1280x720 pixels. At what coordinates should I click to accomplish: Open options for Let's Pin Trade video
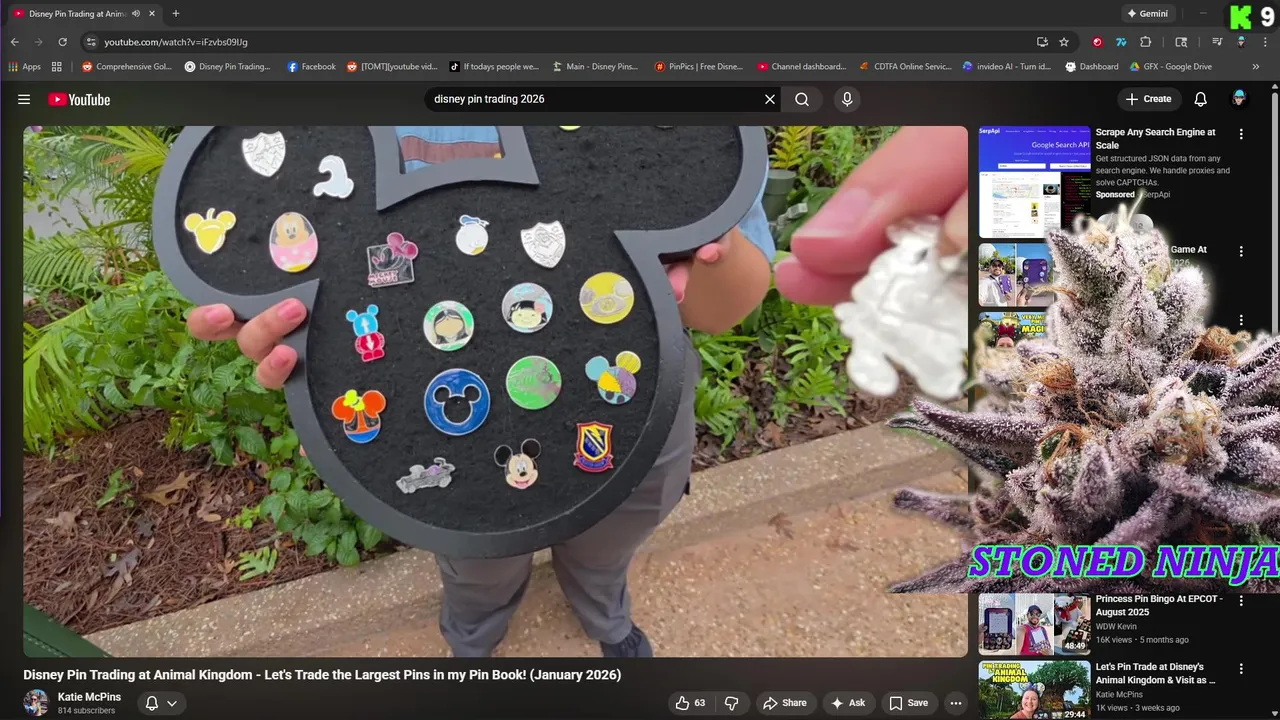(x=1241, y=669)
